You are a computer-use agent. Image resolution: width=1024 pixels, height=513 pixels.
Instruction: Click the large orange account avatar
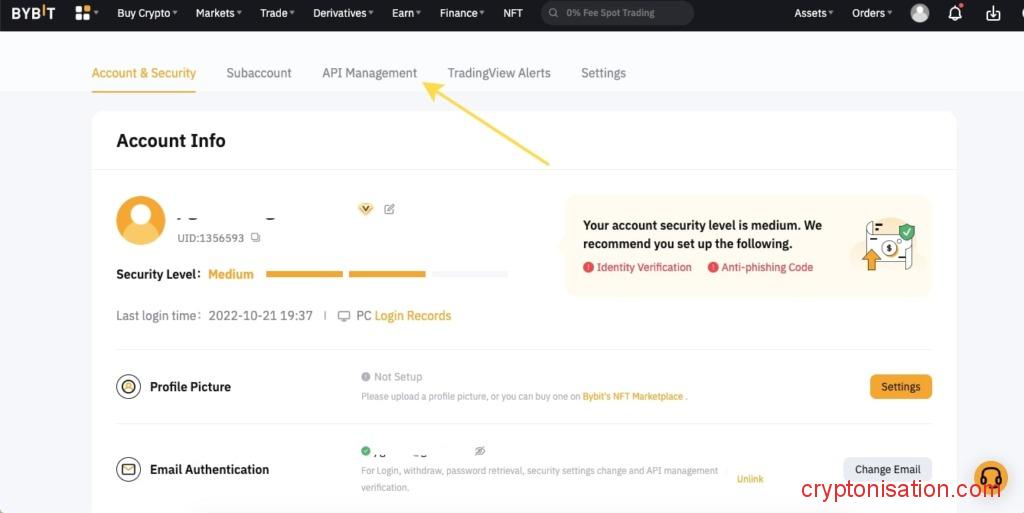point(140,221)
